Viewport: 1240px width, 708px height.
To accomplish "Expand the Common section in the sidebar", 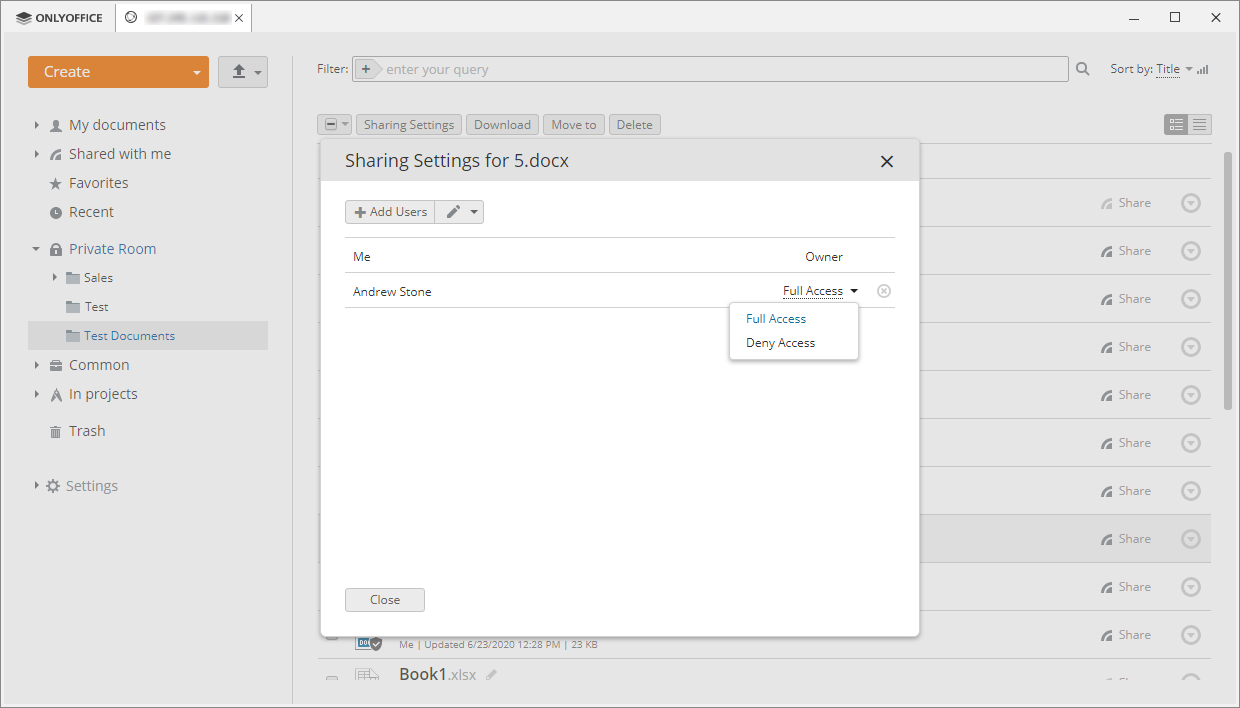I will (x=37, y=364).
